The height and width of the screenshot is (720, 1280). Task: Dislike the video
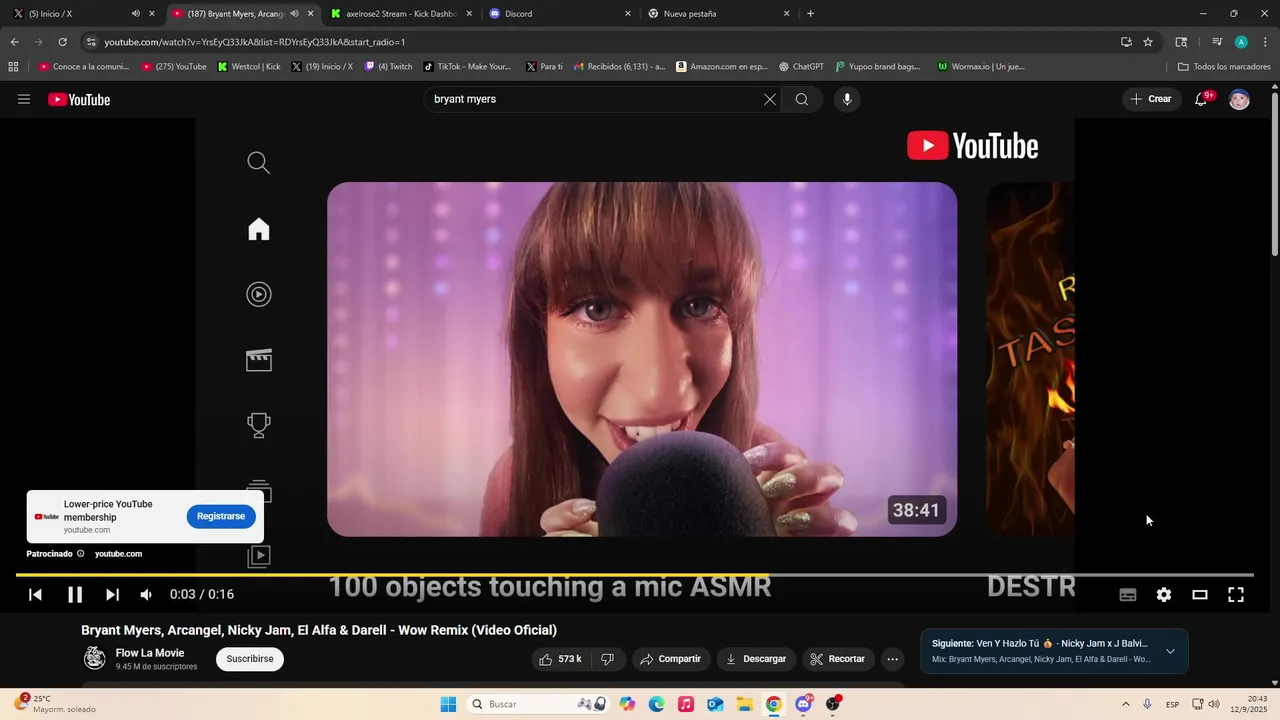607,659
